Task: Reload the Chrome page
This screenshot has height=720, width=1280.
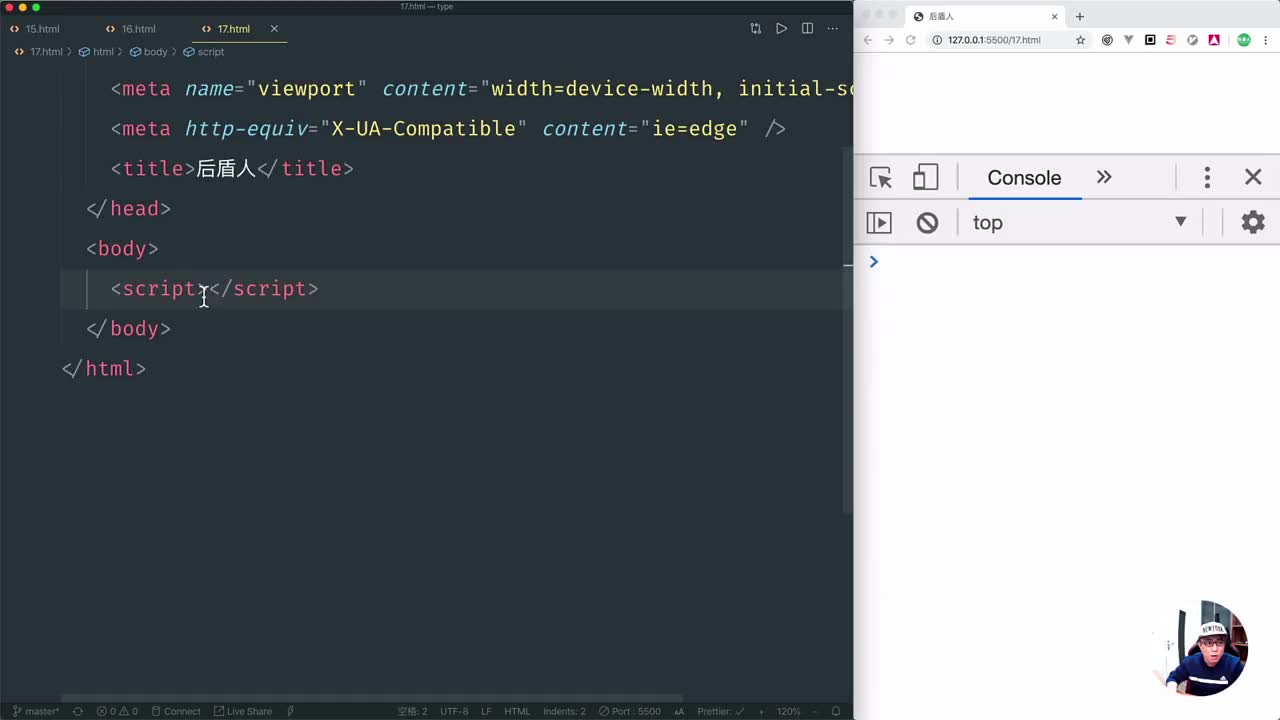Action: pos(911,40)
